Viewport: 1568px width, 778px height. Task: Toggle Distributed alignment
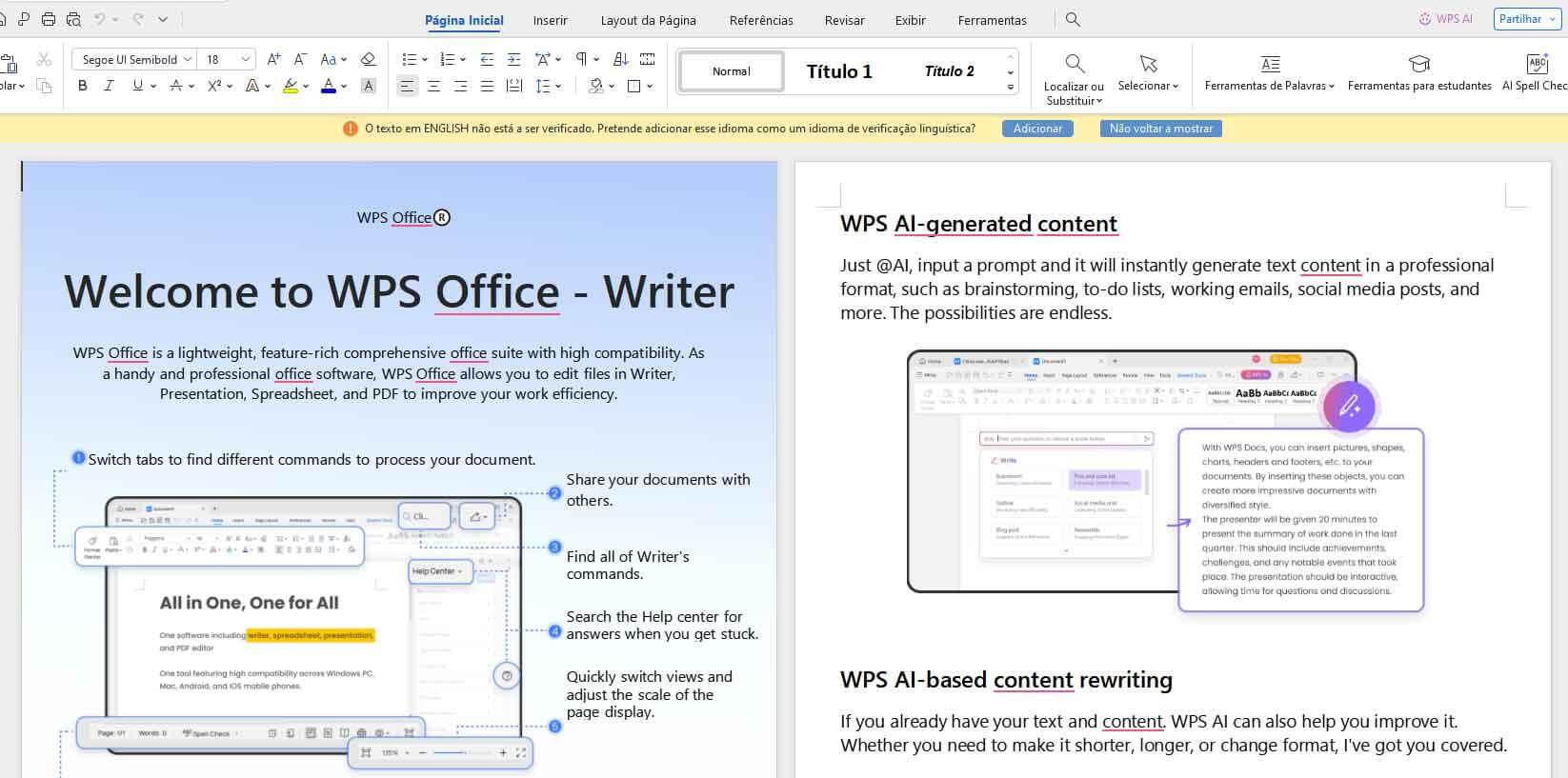tap(513, 86)
